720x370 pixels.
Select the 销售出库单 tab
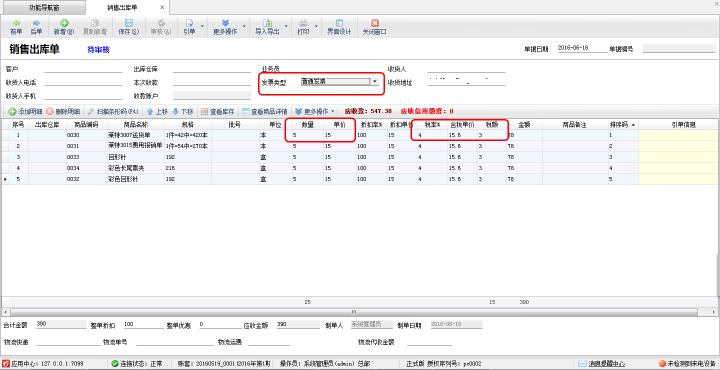coord(123,7)
